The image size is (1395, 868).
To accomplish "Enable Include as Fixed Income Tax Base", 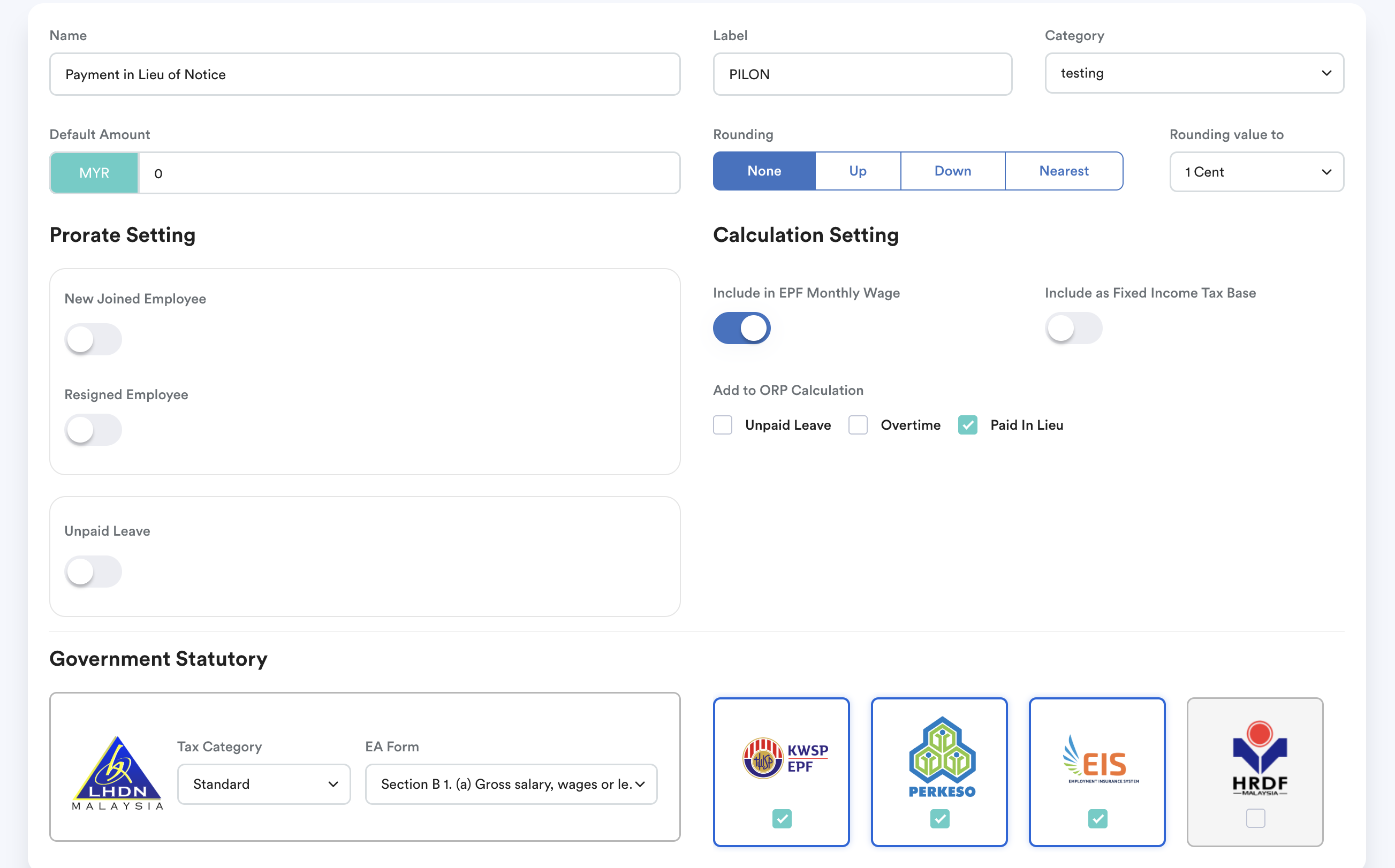I will coord(1073,329).
